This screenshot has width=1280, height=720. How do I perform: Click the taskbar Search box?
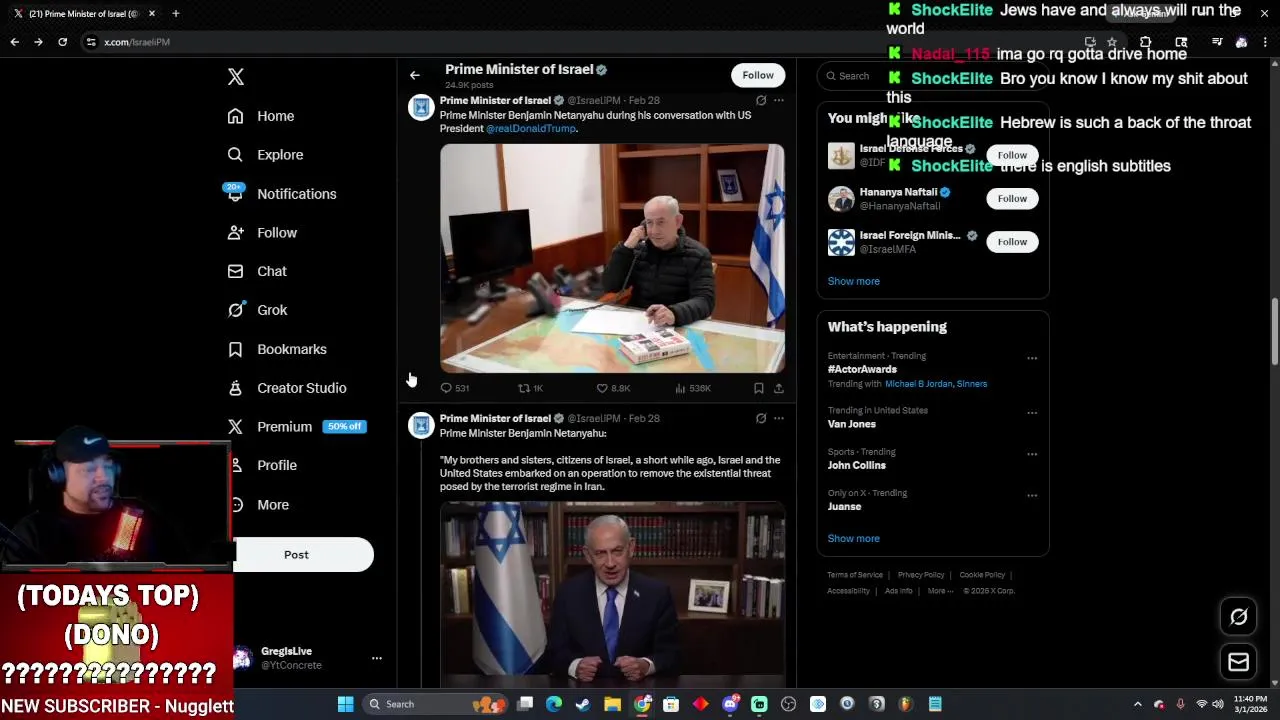[434, 704]
